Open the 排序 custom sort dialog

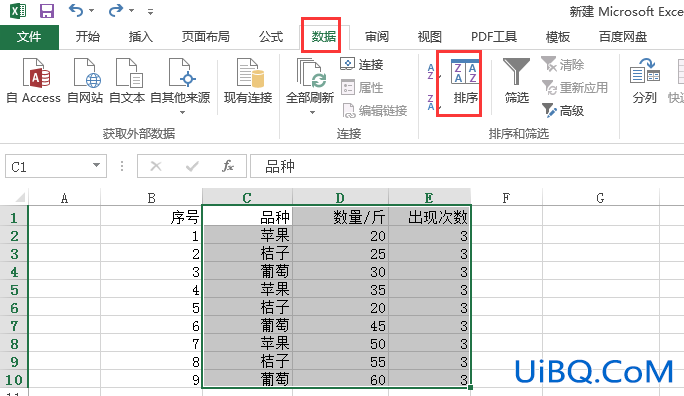[x=465, y=83]
